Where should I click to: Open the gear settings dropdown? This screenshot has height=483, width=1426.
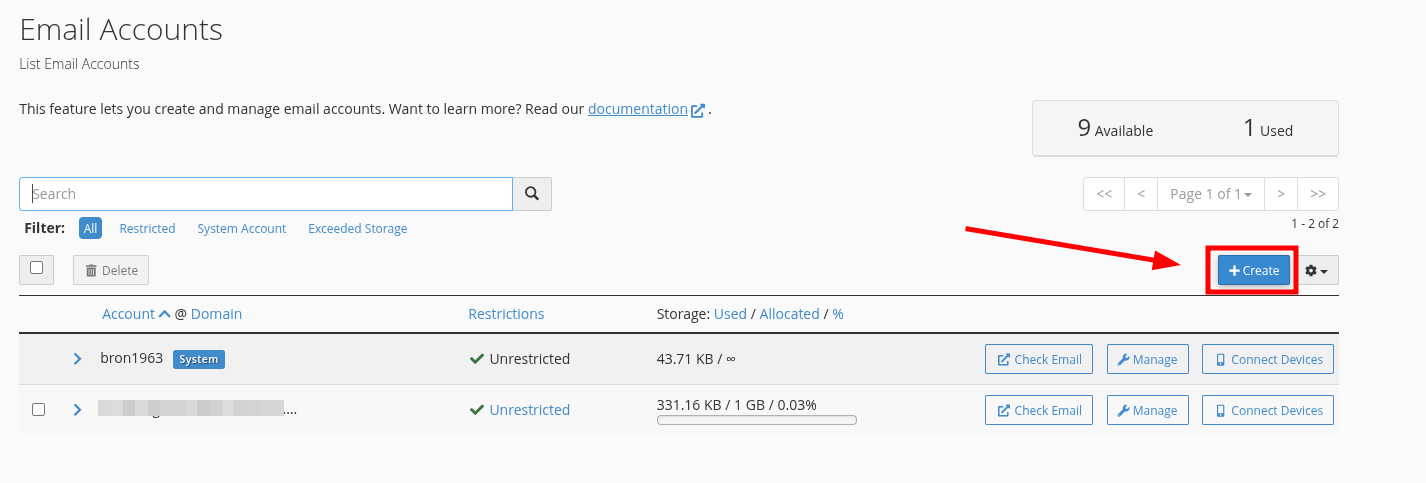coord(1316,271)
